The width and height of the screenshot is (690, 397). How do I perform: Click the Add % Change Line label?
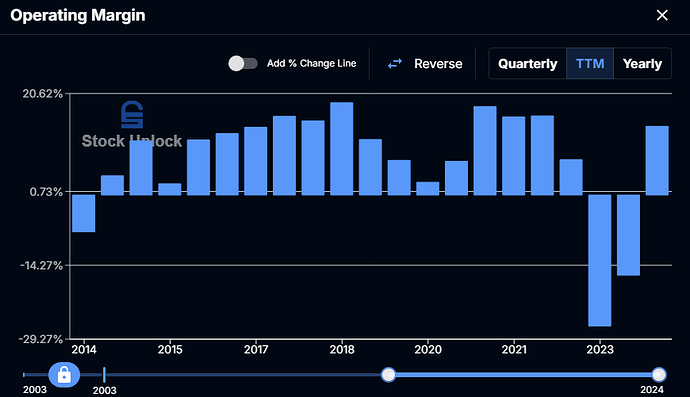click(x=312, y=63)
